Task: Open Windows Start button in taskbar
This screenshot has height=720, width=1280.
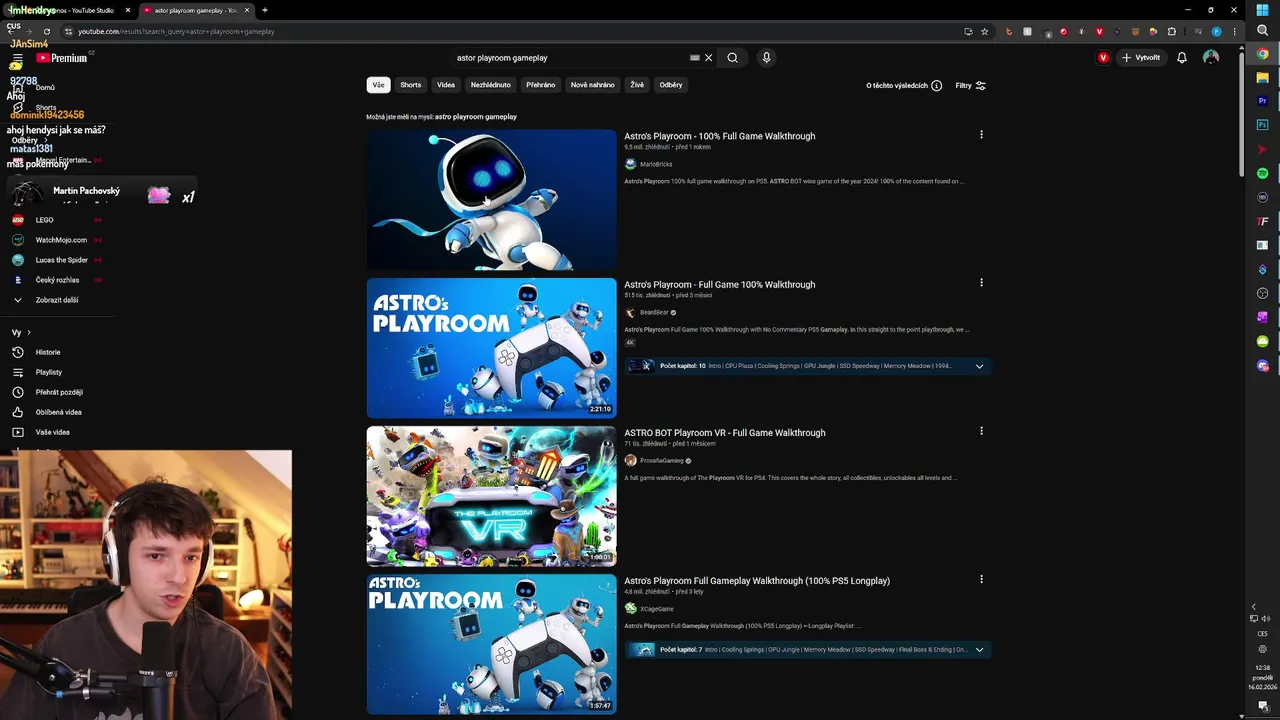Action: pyautogui.click(x=1262, y=10)
